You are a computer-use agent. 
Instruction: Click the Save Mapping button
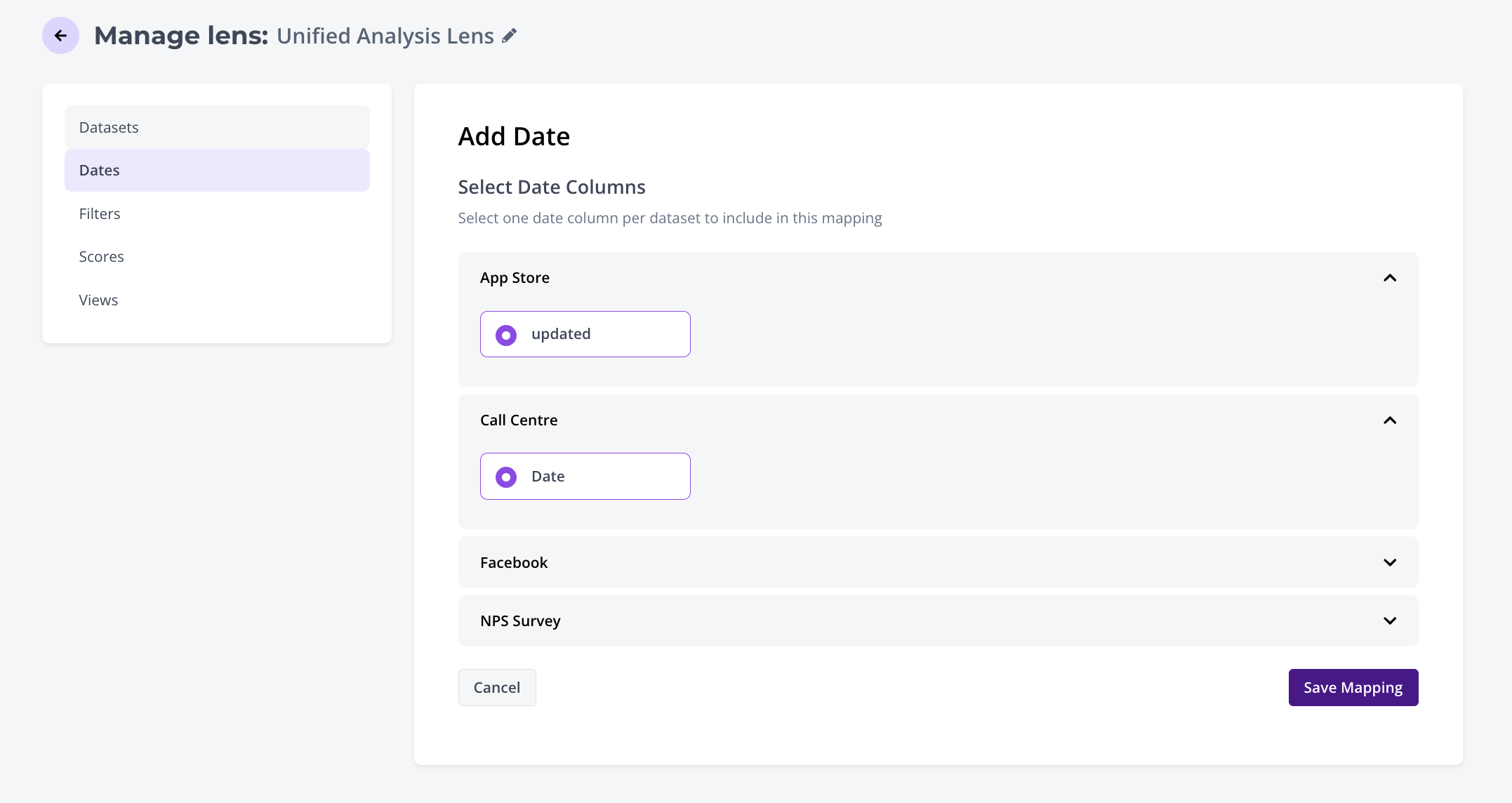coord(1353,688)
